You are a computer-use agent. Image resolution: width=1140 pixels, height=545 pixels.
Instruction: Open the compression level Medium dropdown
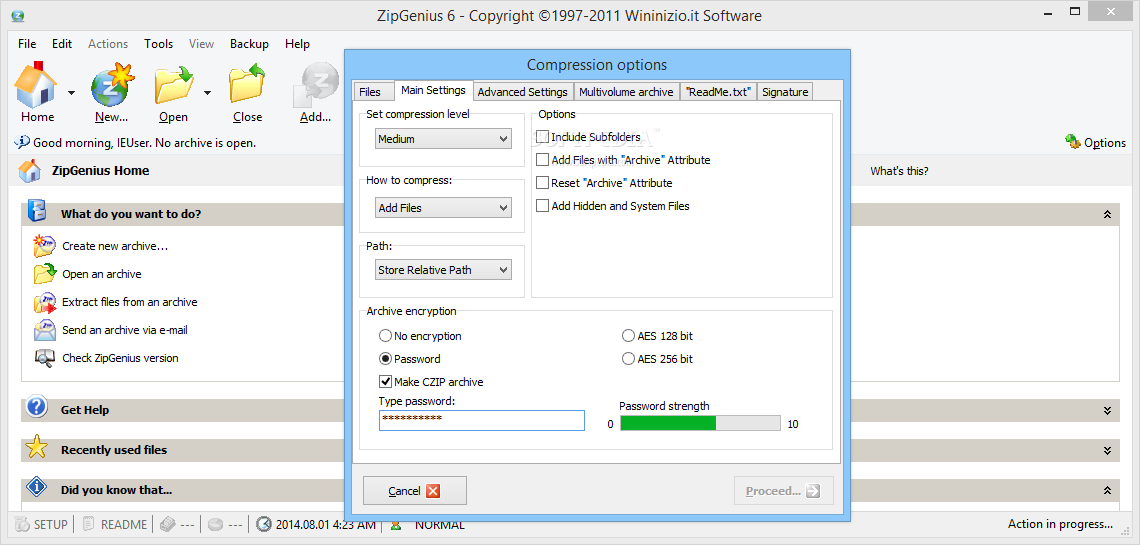(443, 139)
